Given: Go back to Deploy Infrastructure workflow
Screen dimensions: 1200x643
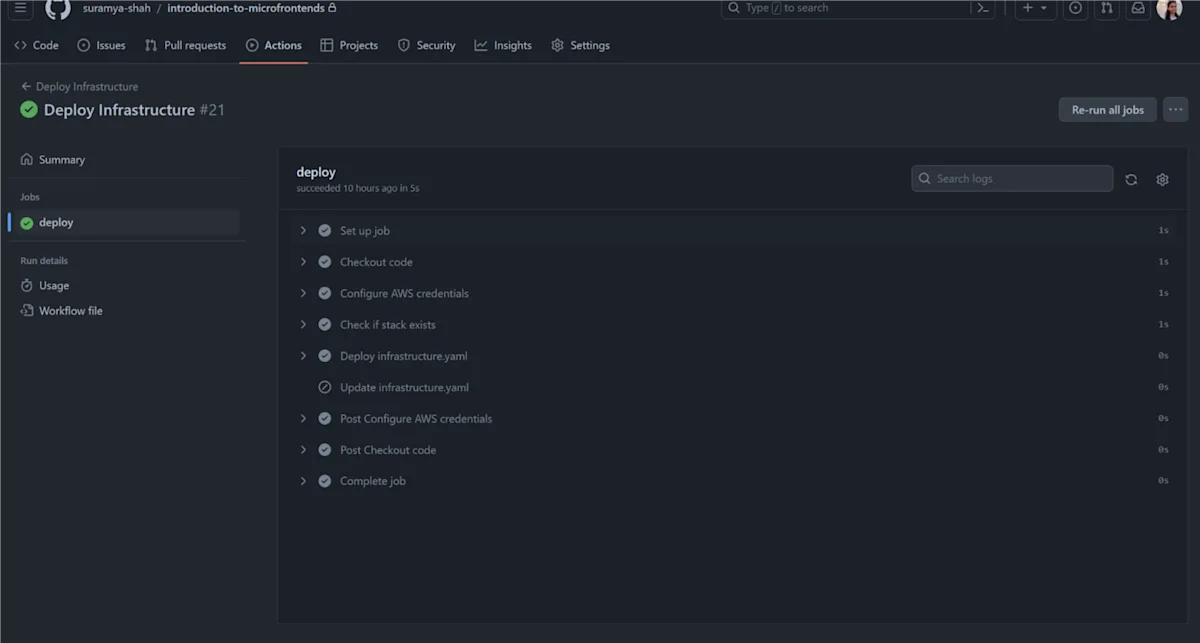Looking at the screenshot, I should click(80, 87).
